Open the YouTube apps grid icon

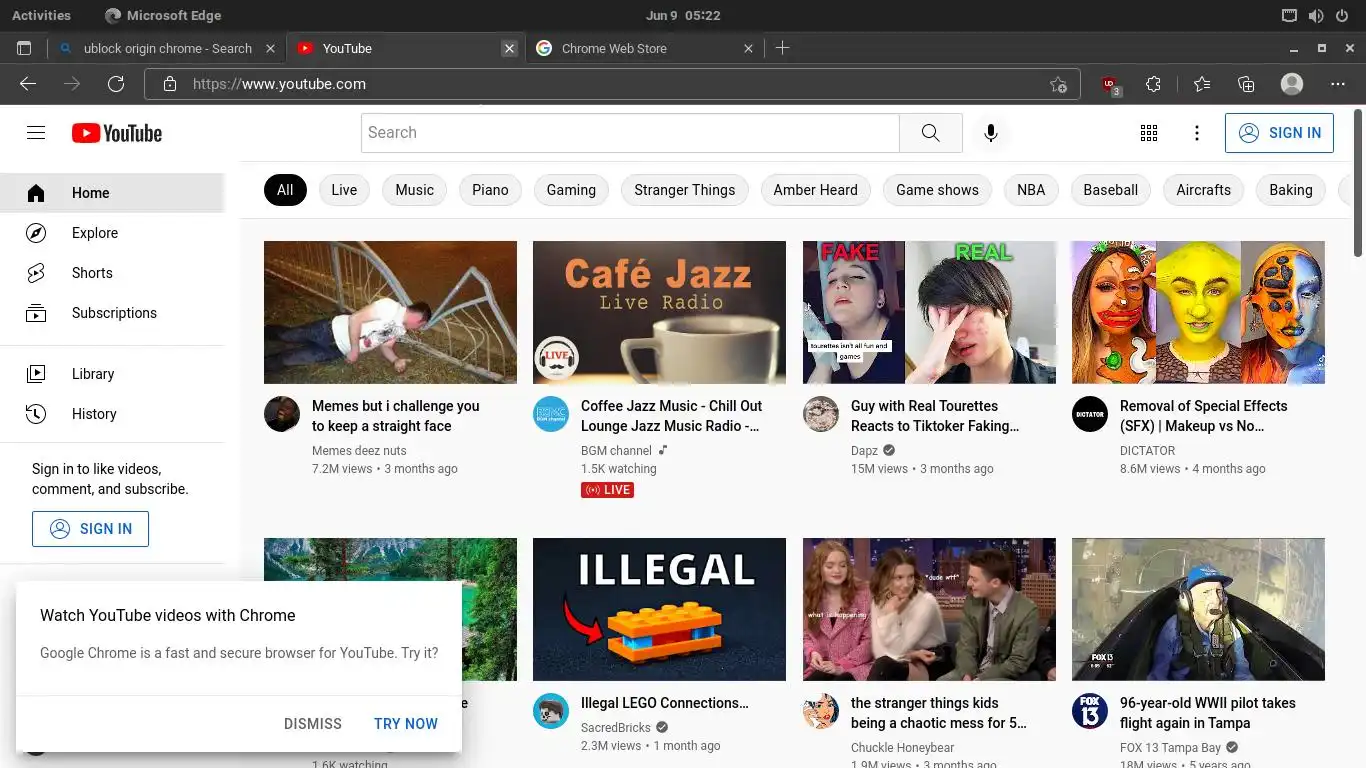tap(1148, 133)
